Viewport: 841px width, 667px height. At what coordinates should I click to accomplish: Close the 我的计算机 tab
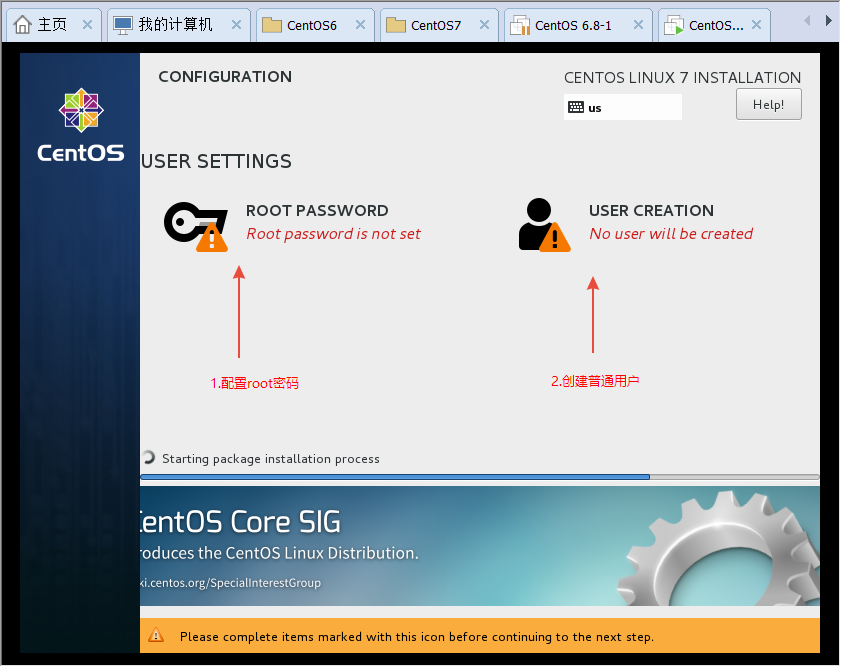(237, 25)
